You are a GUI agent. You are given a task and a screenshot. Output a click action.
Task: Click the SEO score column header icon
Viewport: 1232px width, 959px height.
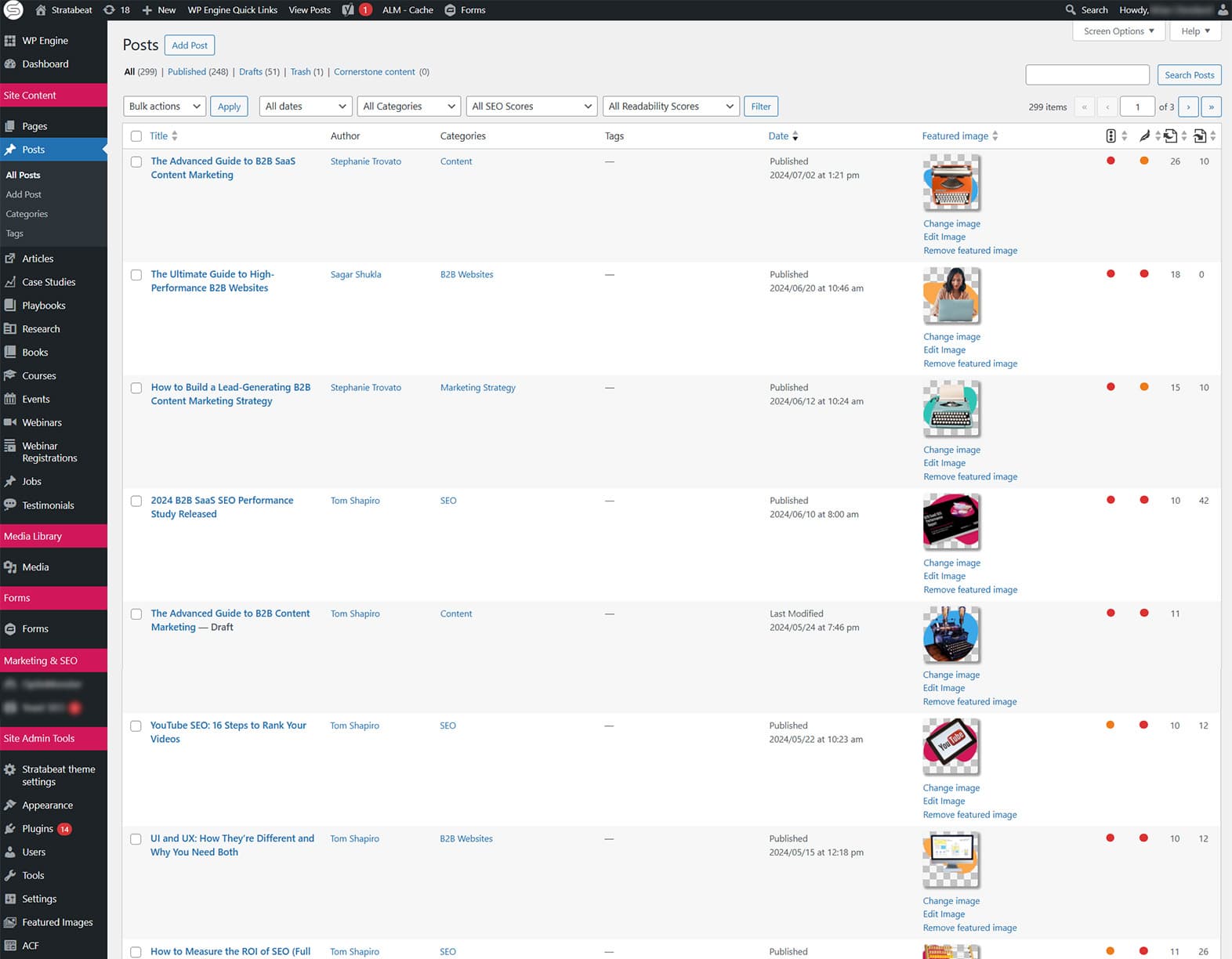pyautogui.click(x=1111, y=136)
